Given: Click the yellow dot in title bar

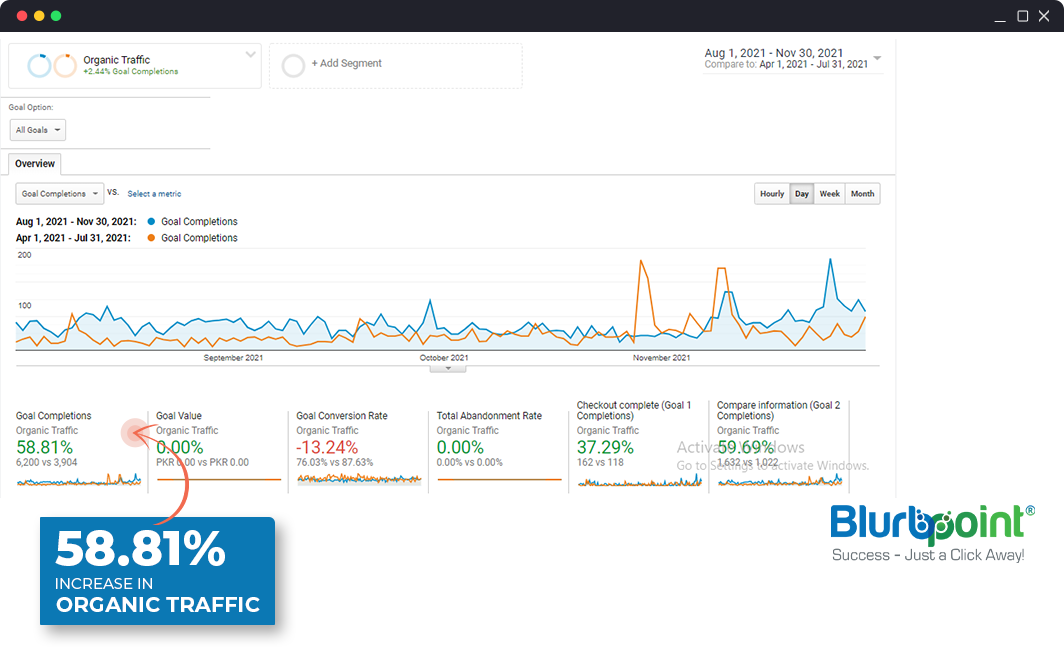Looking at the screenshot, I should point(39,16).
